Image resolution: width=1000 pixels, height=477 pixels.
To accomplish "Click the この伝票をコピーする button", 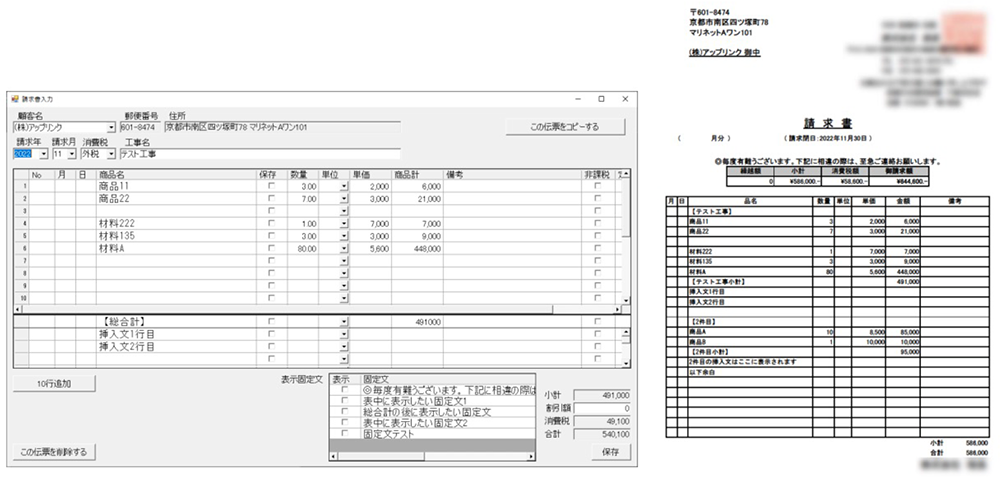I will [x=565, y=127].
